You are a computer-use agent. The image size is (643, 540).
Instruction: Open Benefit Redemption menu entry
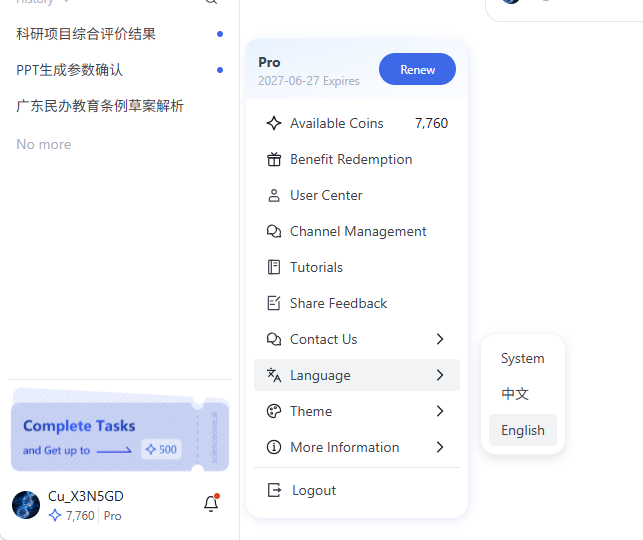pos(357,159)
